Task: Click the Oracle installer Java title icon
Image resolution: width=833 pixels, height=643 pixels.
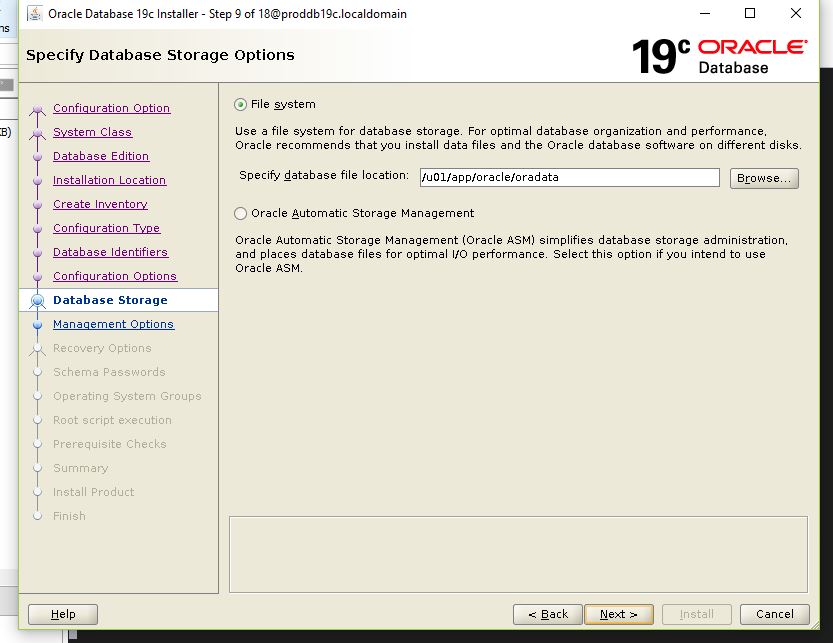Action: 35,13
